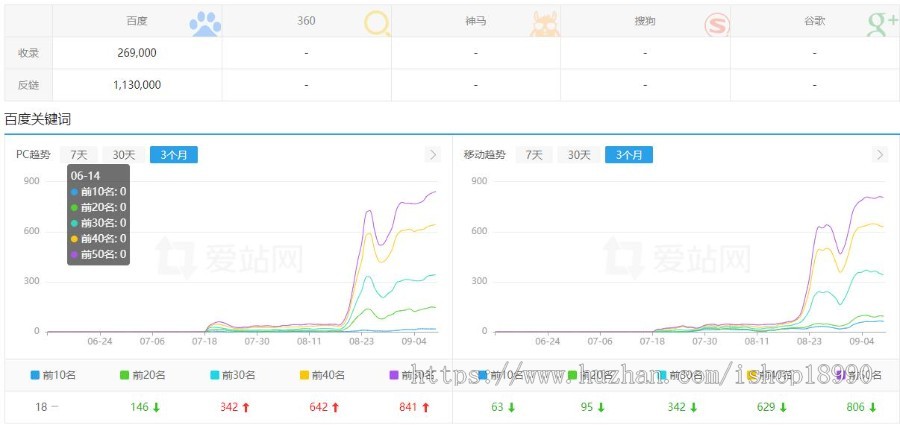Click the 360 search magnifier icon
The height and width of the screenshot is (425, 900).
pyautogui.click(x=377, y=24)
